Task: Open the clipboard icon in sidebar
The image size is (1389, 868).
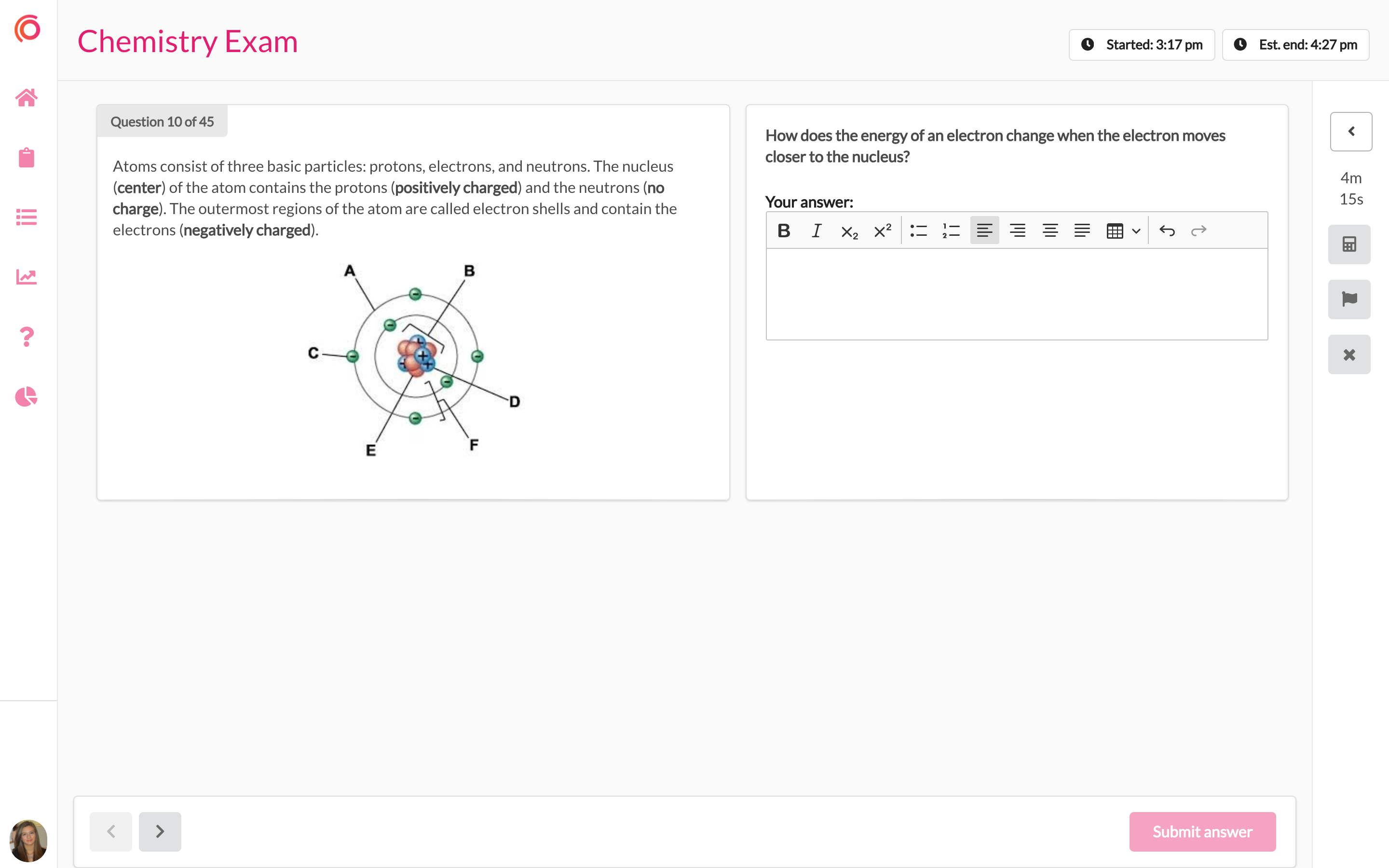Action: (27, 157)
